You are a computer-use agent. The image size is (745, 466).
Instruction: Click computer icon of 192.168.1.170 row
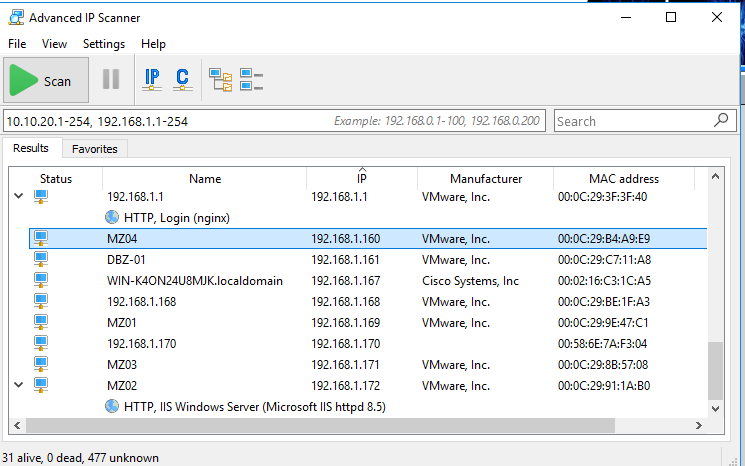point(41,343)
